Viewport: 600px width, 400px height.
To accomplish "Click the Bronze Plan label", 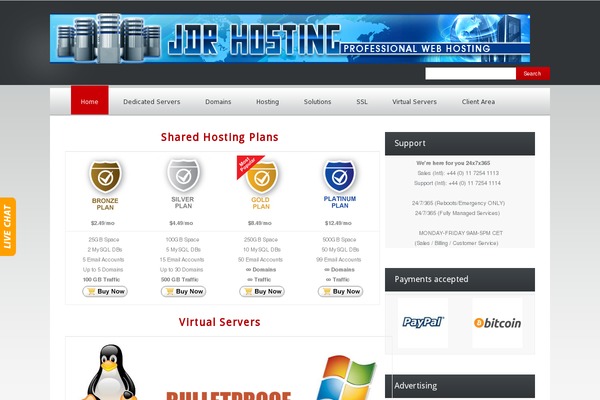I will pos(105,204).
